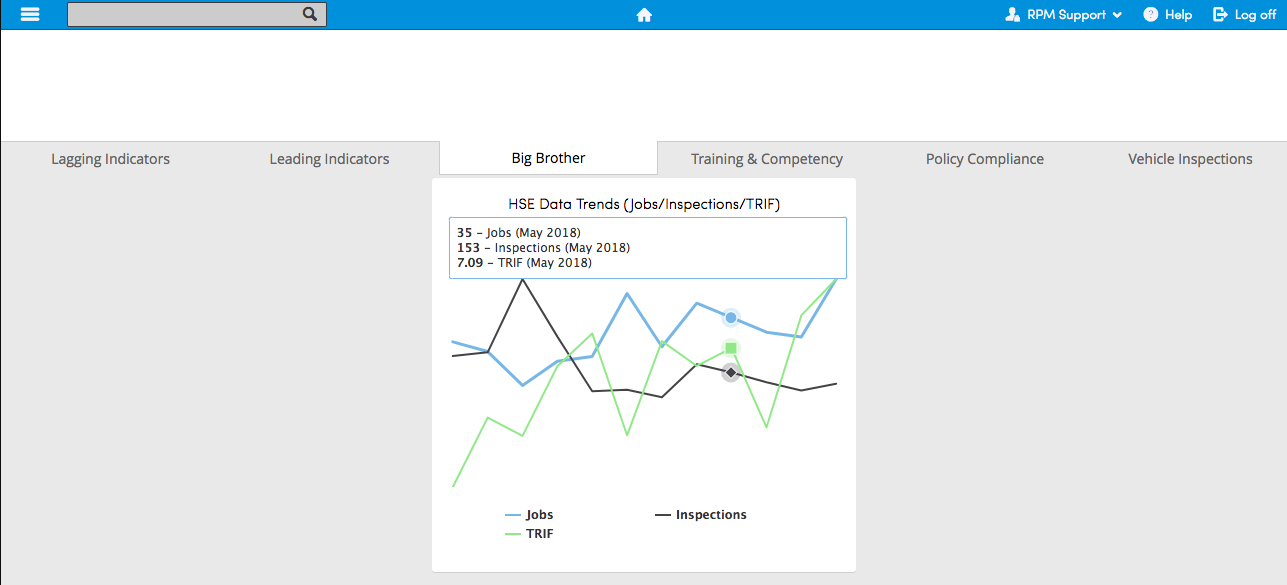Image resolution: width=1287 pixels, height=585 pixels.
Task: Select the green square TRIF marker
Action: [x=731, y=348]
